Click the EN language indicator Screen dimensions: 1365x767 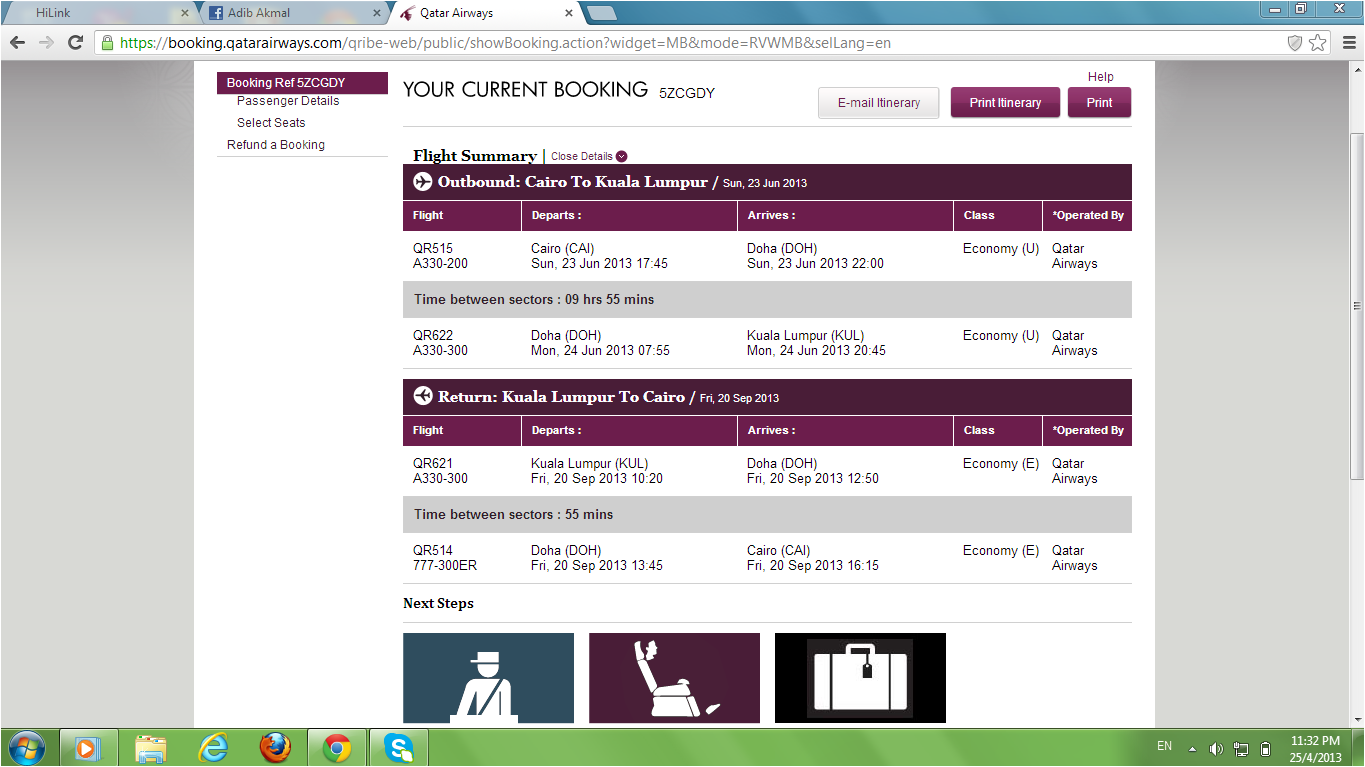pos(1164,746)
